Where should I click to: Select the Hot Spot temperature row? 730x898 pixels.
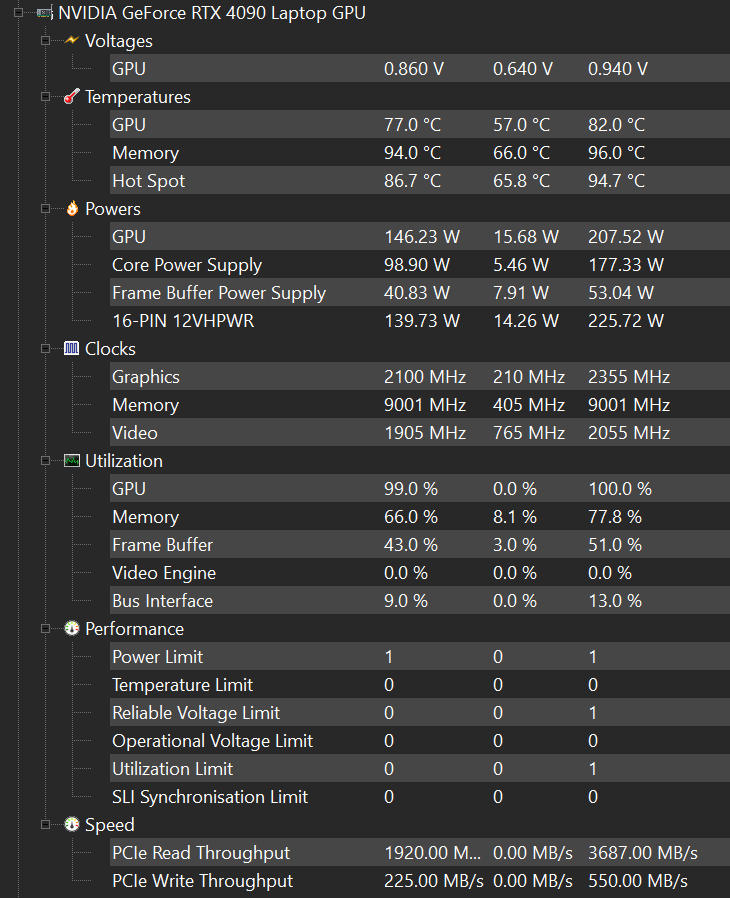(420, 181)
